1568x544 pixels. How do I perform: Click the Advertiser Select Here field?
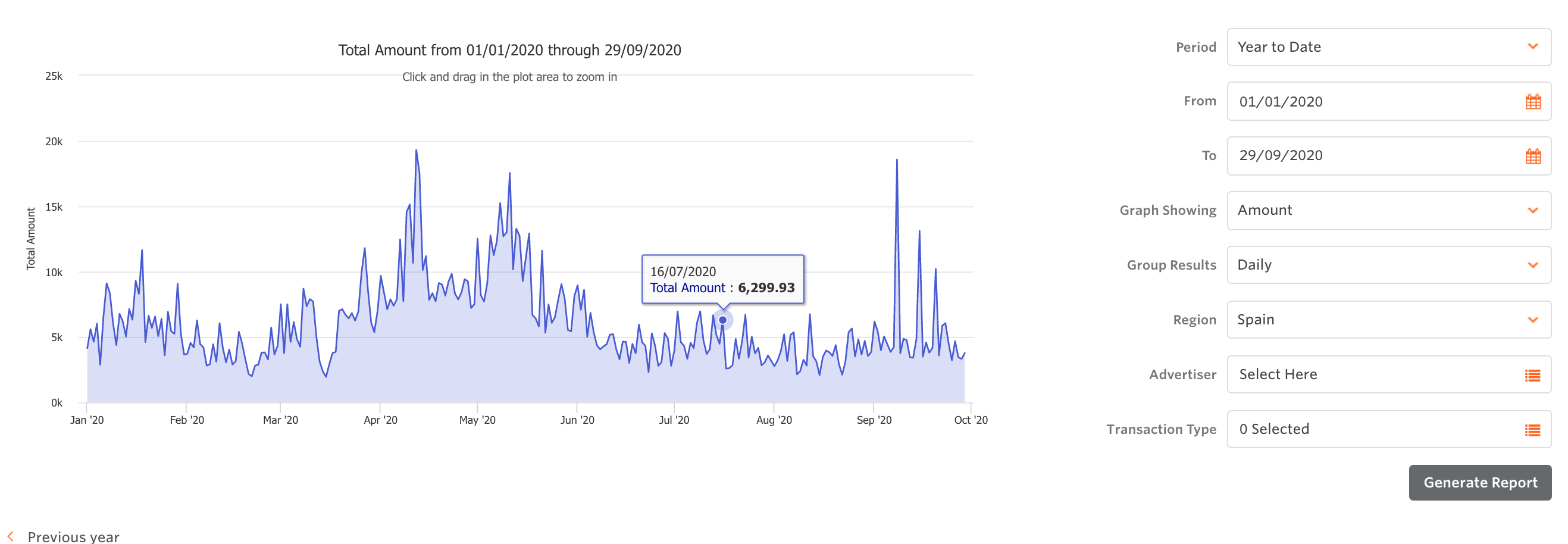tap(1370, 375)
